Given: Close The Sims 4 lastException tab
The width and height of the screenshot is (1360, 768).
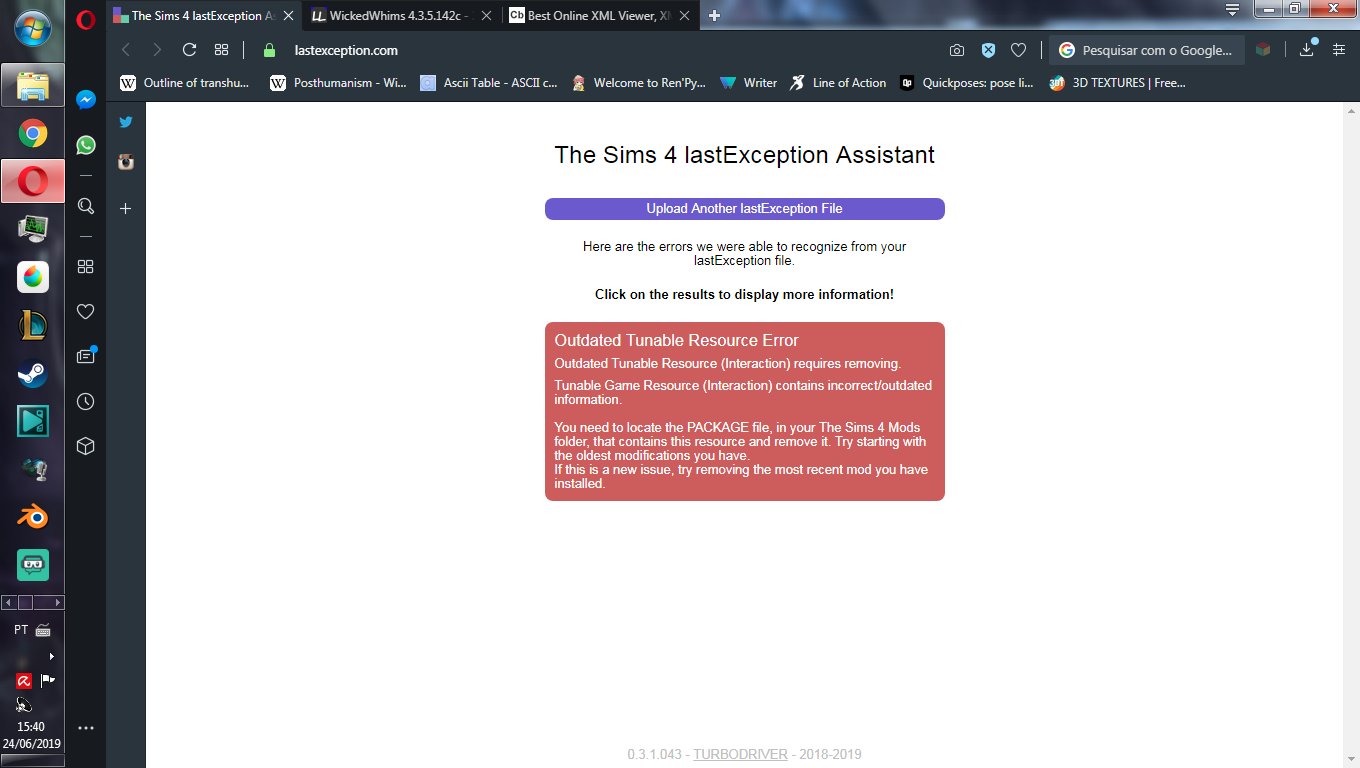Looking at the screenshot, I should tap(289, 16).
